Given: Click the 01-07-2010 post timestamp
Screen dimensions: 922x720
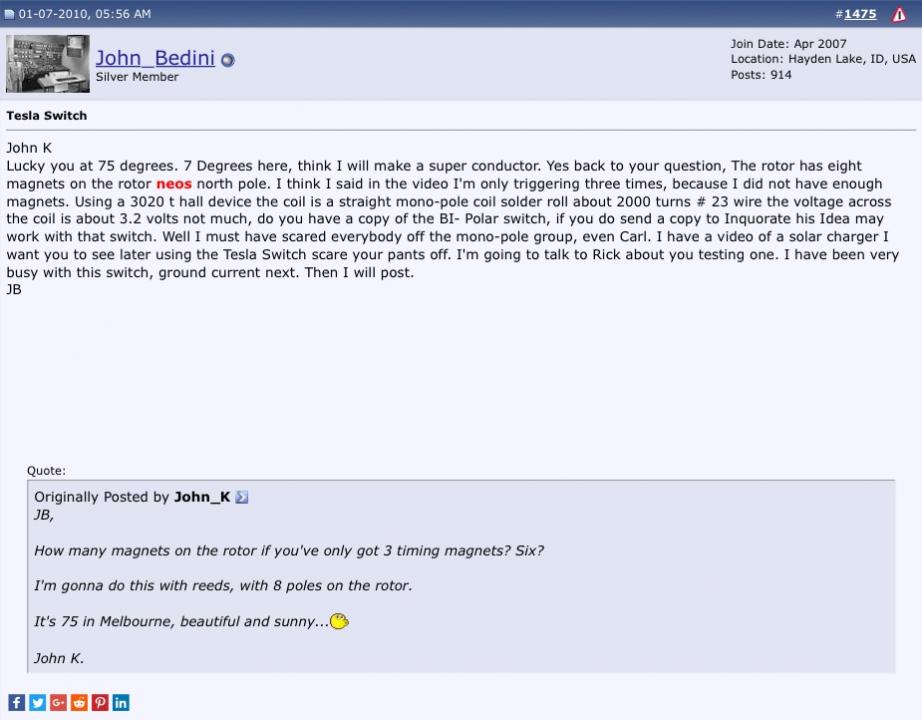Looking at the screenshot, I should point(85,14).
